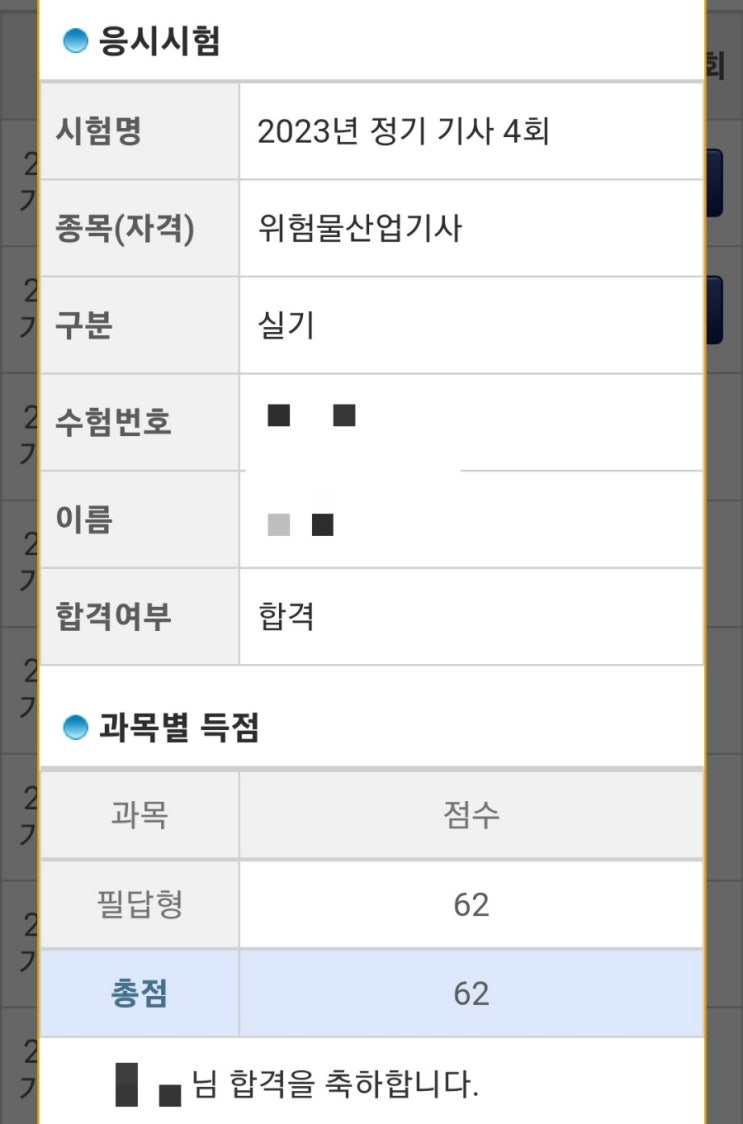Click the 응시시험 section heading
This screenshot has width=743, height=1124.
pos(159,42)
